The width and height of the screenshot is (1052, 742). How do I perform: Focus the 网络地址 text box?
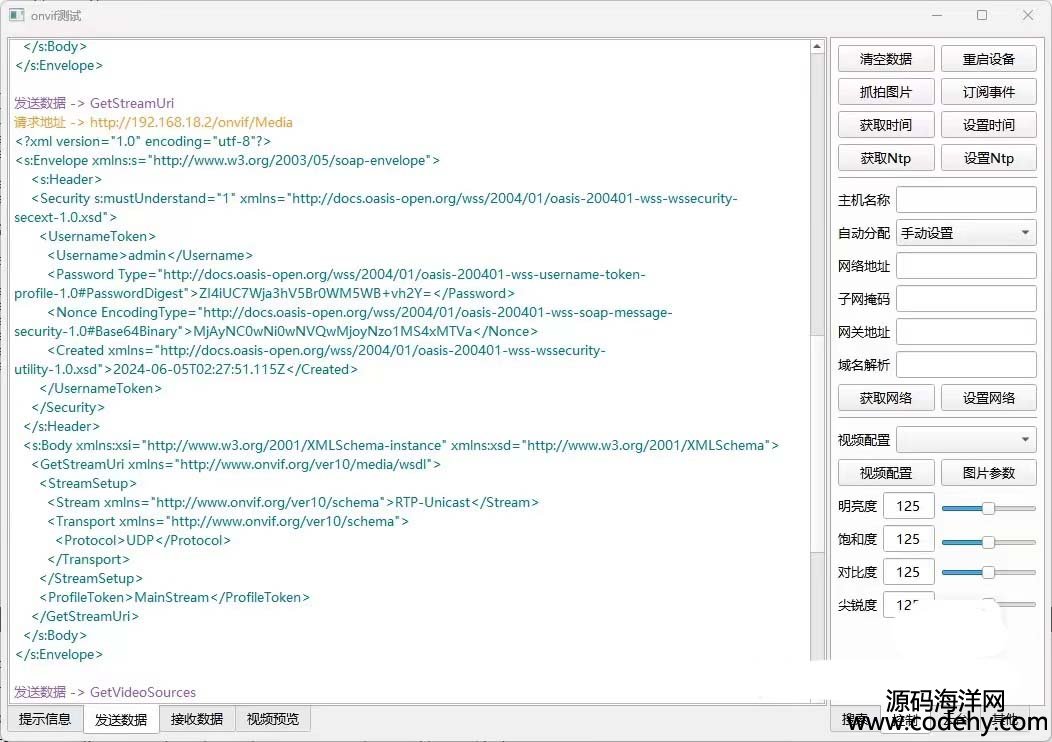(x=966, y=266)
